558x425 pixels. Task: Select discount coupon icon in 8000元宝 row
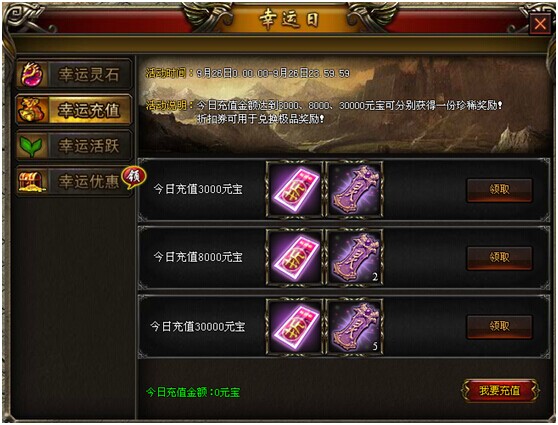coord(295,257)
